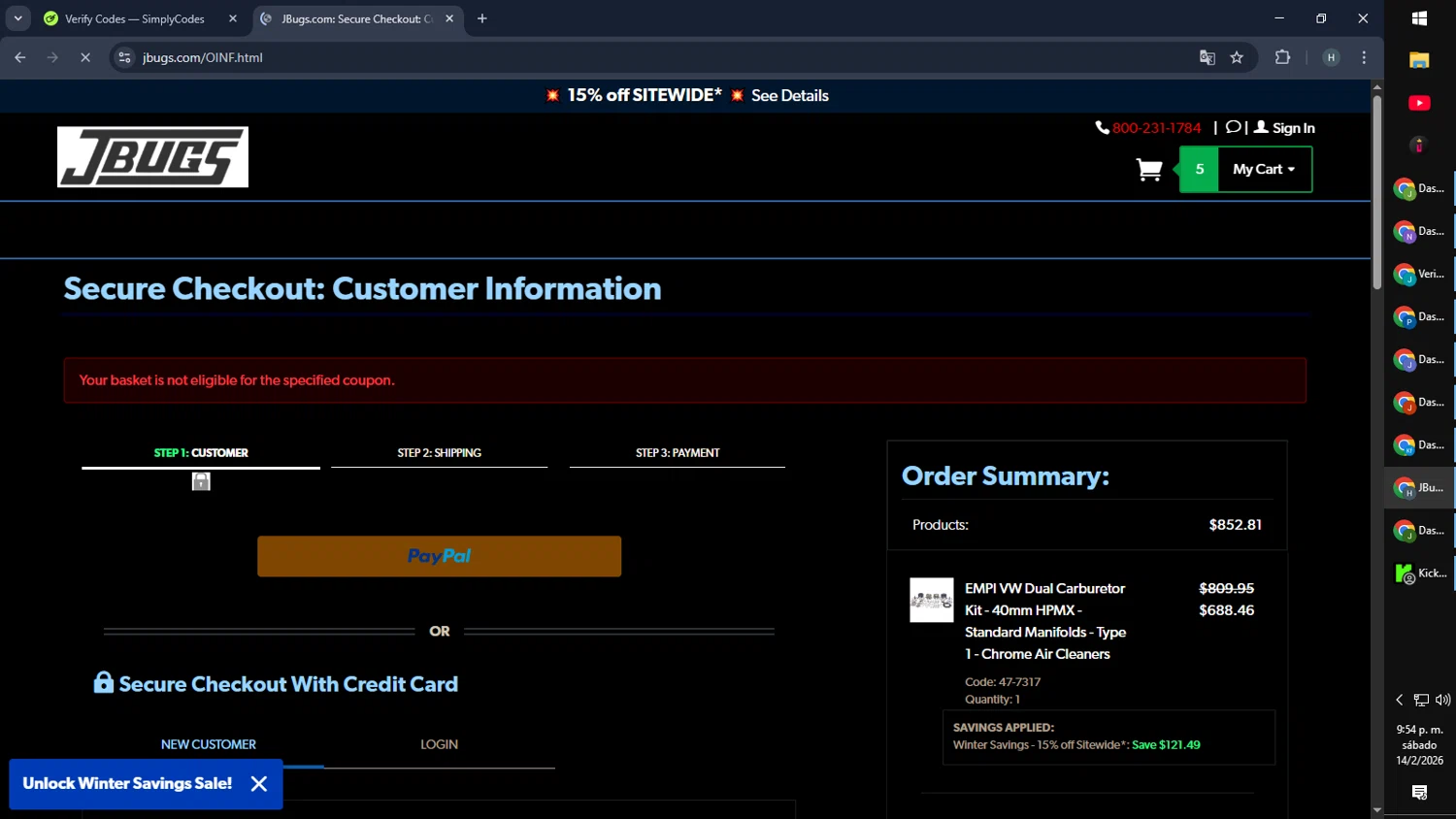Open the JBugs logo home link
The height and width of the screenshot is (819, 1456).
[x=152, y=156]
